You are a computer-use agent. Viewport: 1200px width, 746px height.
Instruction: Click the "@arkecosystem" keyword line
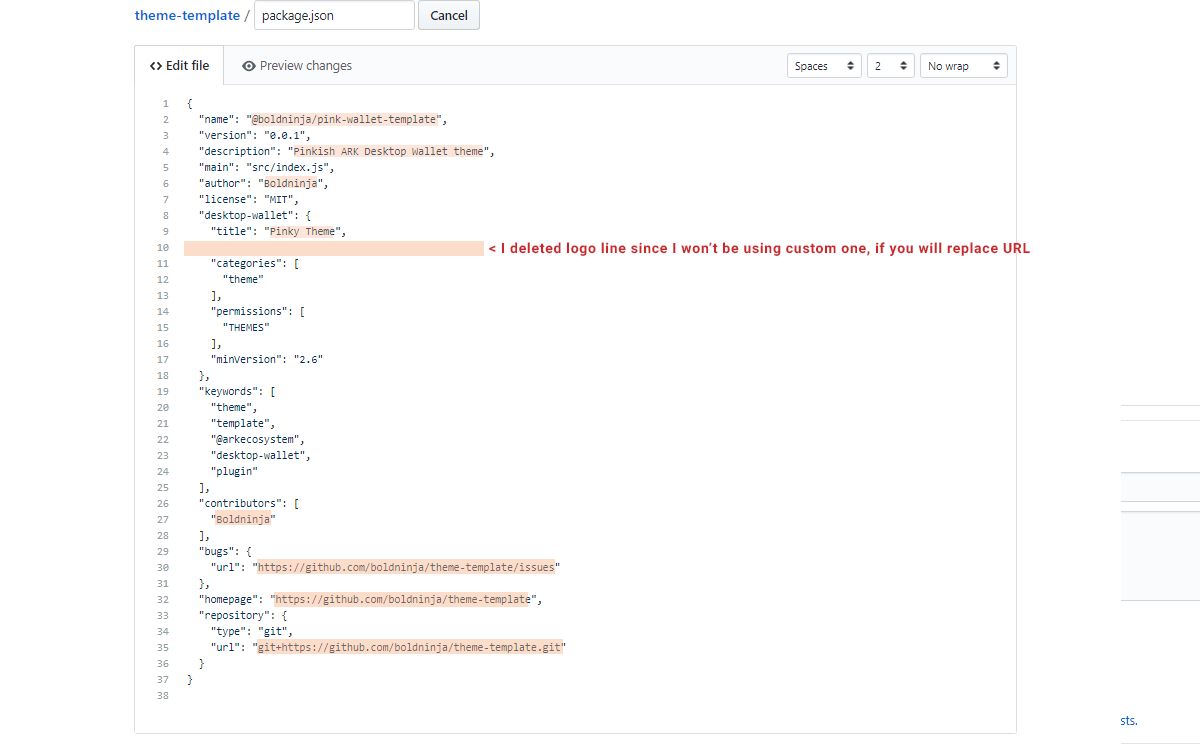(x=257, y=439)
